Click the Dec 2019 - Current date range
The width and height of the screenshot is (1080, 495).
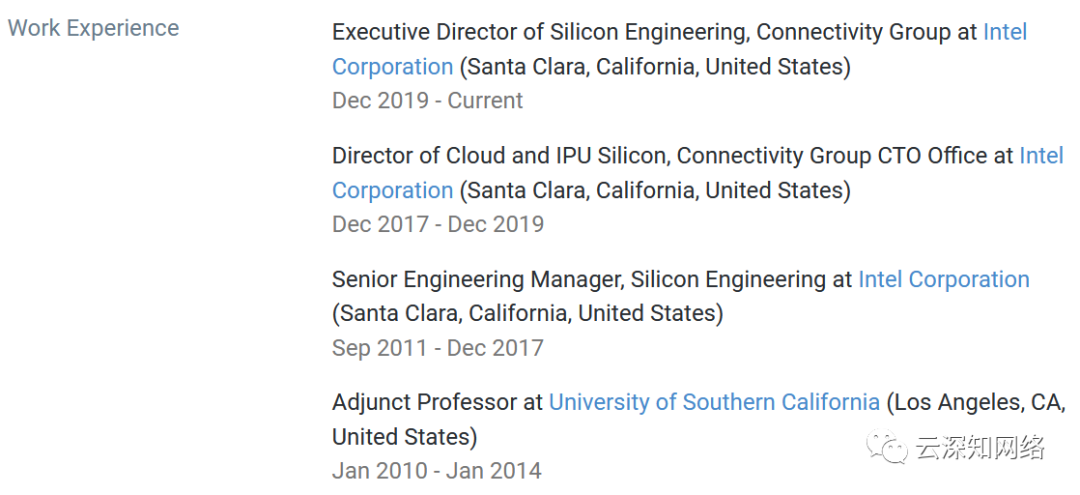point(428,101)
